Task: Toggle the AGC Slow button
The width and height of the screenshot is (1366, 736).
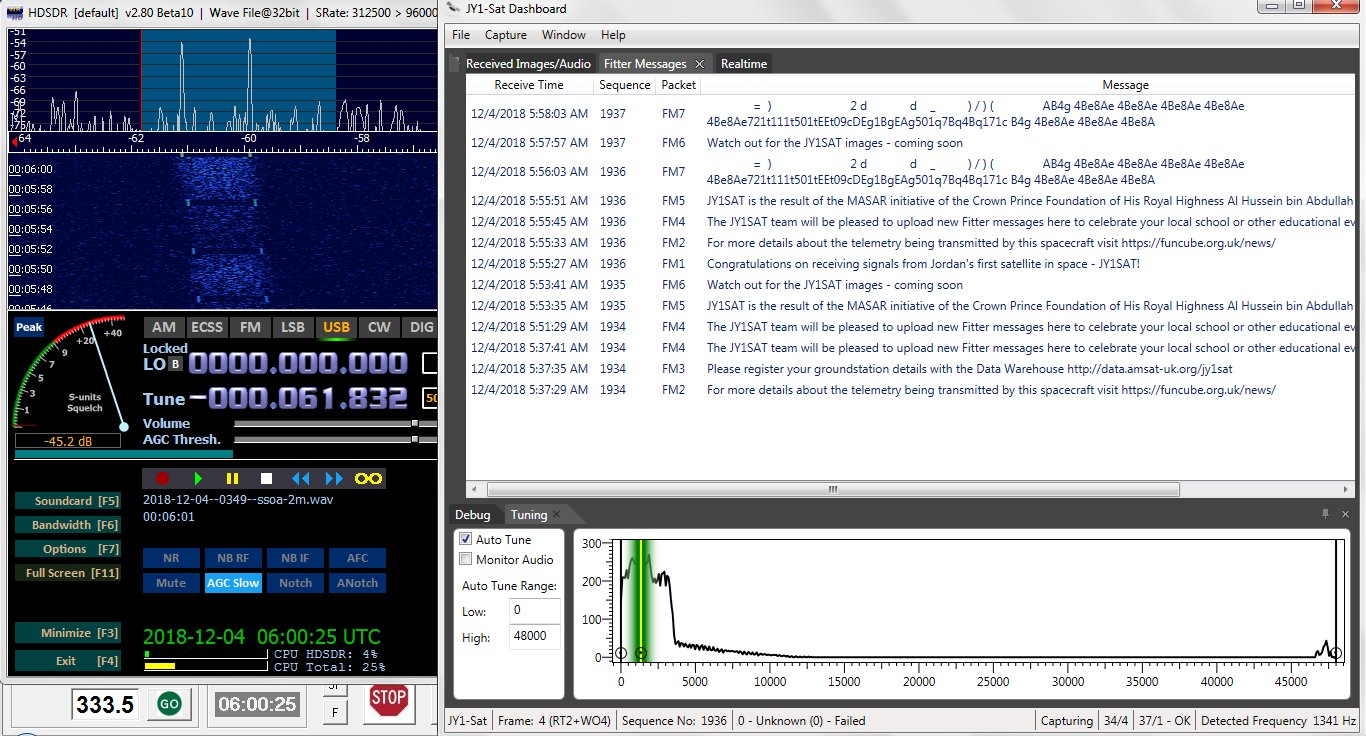Action: pyautogui.click(x=233, y=583)
